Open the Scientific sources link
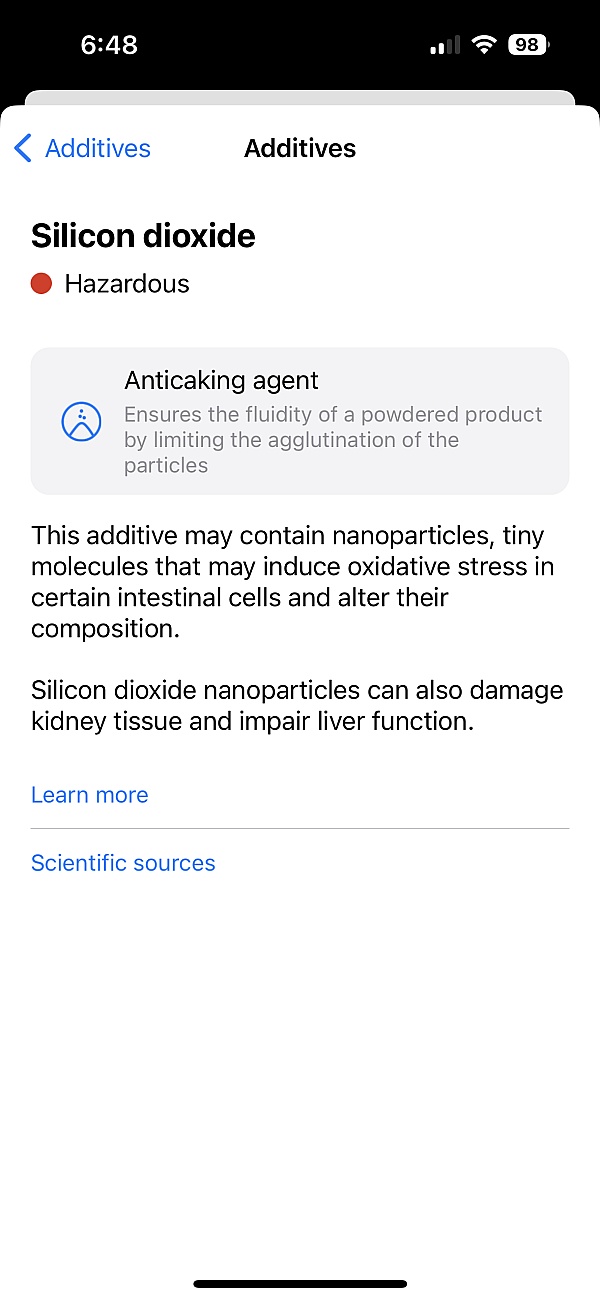The image size is (600, 1300). (x=123, y=863)
